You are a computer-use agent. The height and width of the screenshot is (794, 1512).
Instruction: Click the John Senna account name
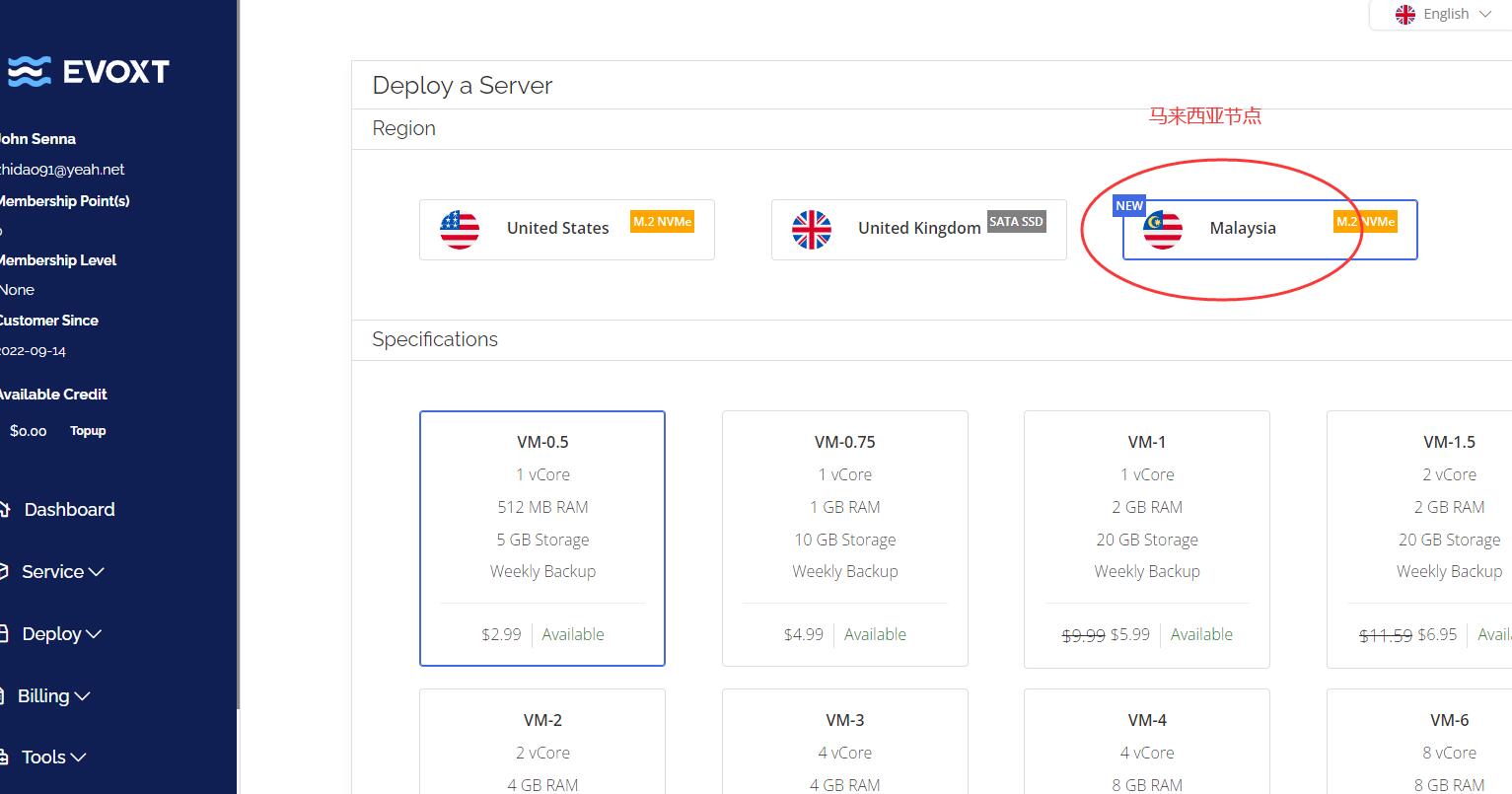[x=37, y=139]
